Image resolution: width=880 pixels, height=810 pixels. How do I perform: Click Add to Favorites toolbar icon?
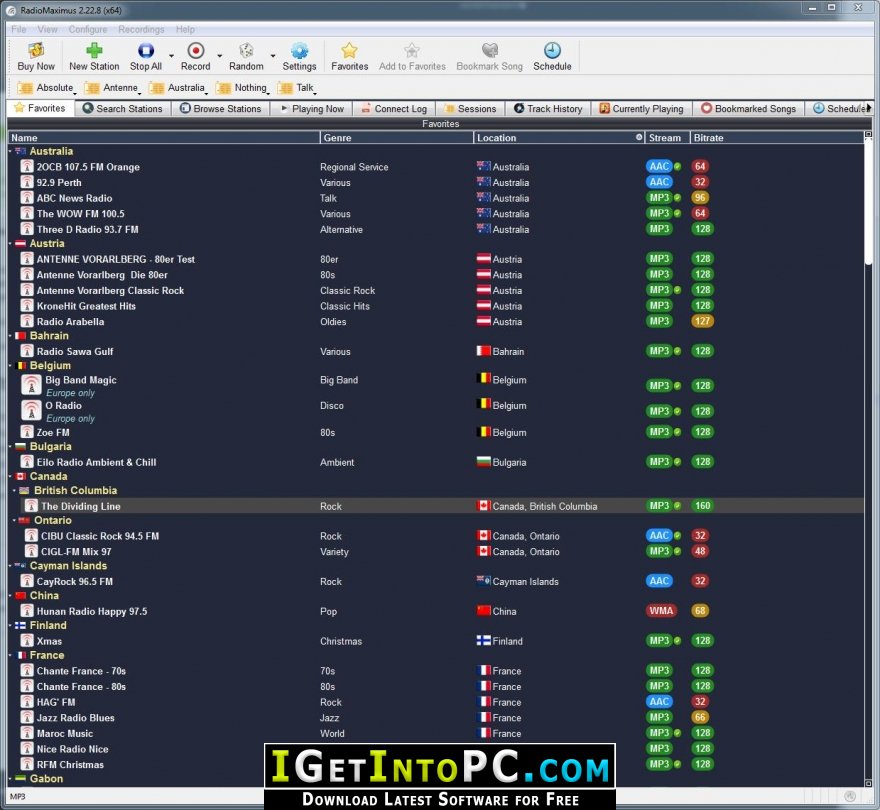(x=412, y=57)
